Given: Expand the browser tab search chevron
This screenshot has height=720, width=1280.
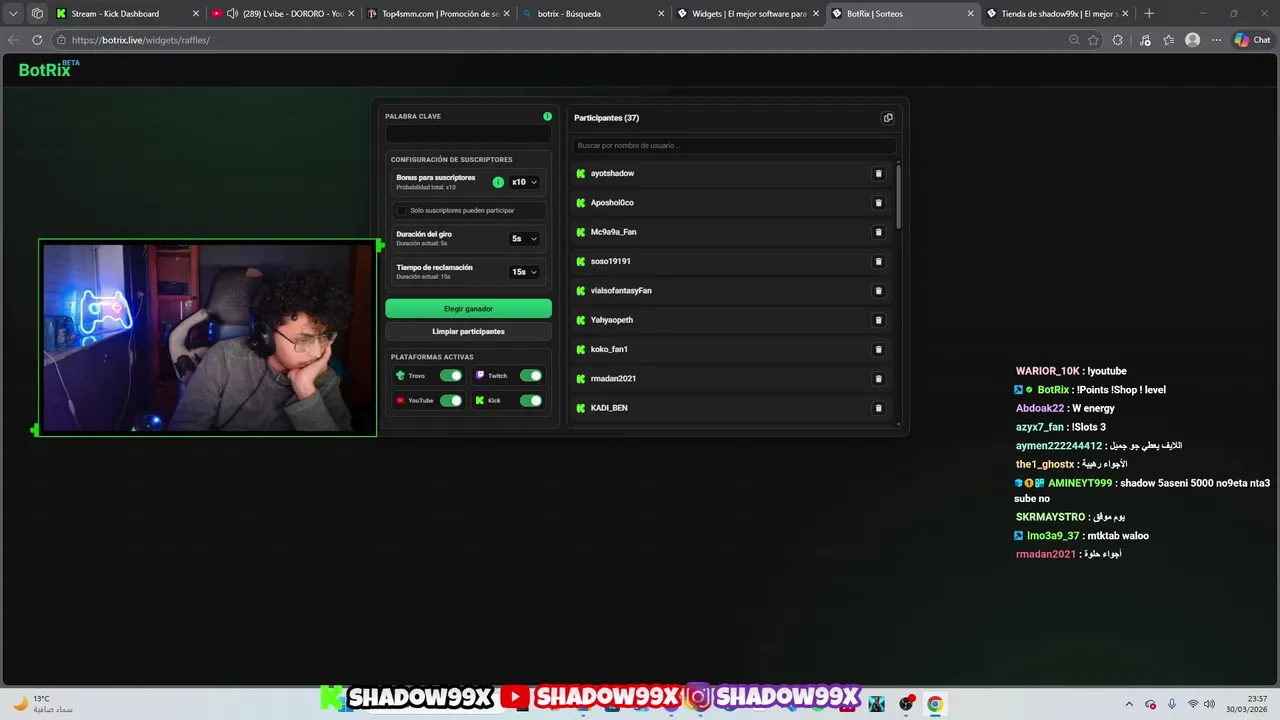Looking at the screenshot, I should pos(13,14).
